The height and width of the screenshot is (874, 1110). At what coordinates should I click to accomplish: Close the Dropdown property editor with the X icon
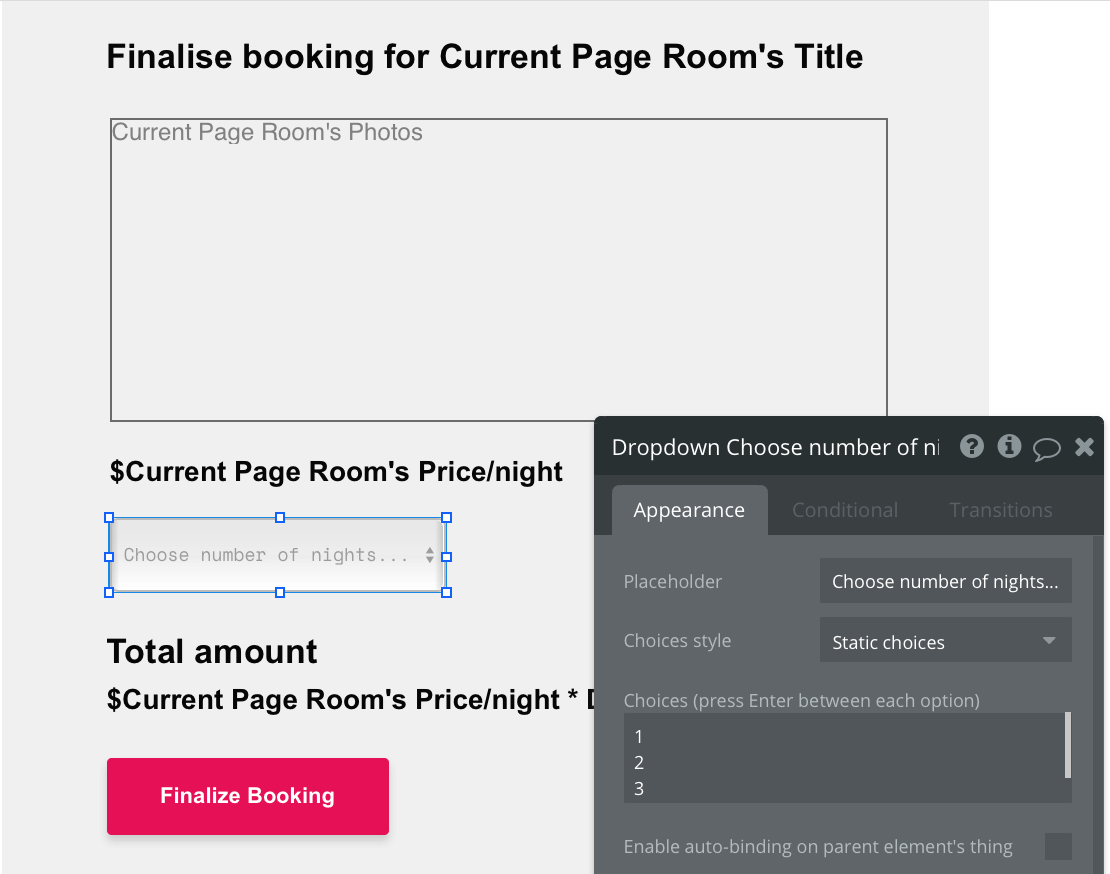[x=1084, y=447]
